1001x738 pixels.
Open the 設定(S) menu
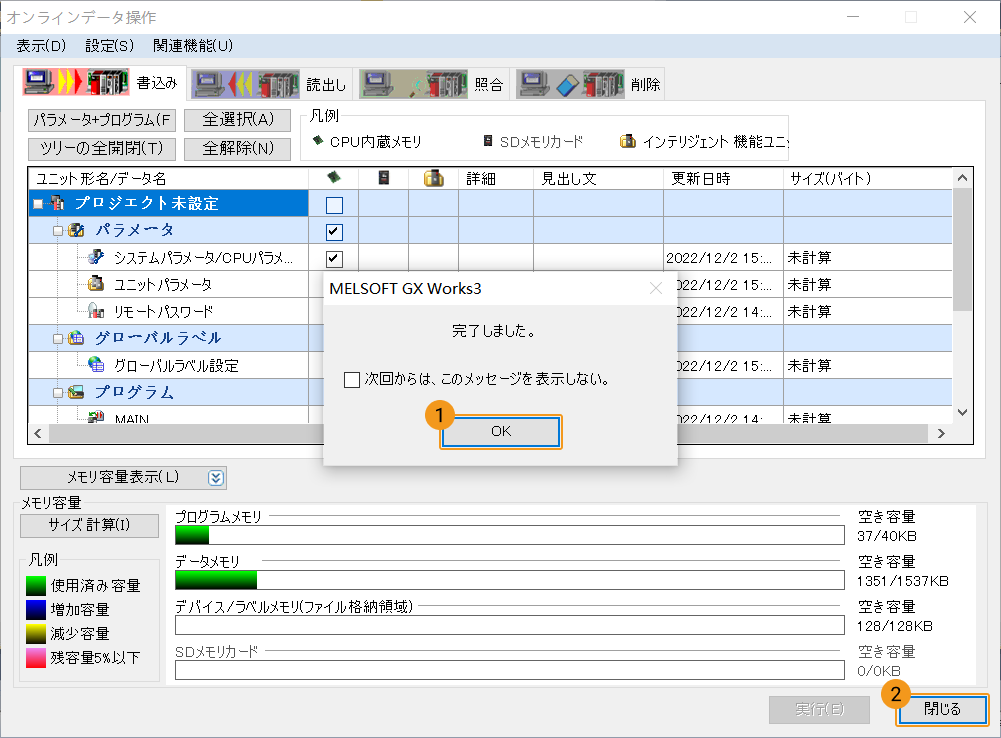[110, 46]
